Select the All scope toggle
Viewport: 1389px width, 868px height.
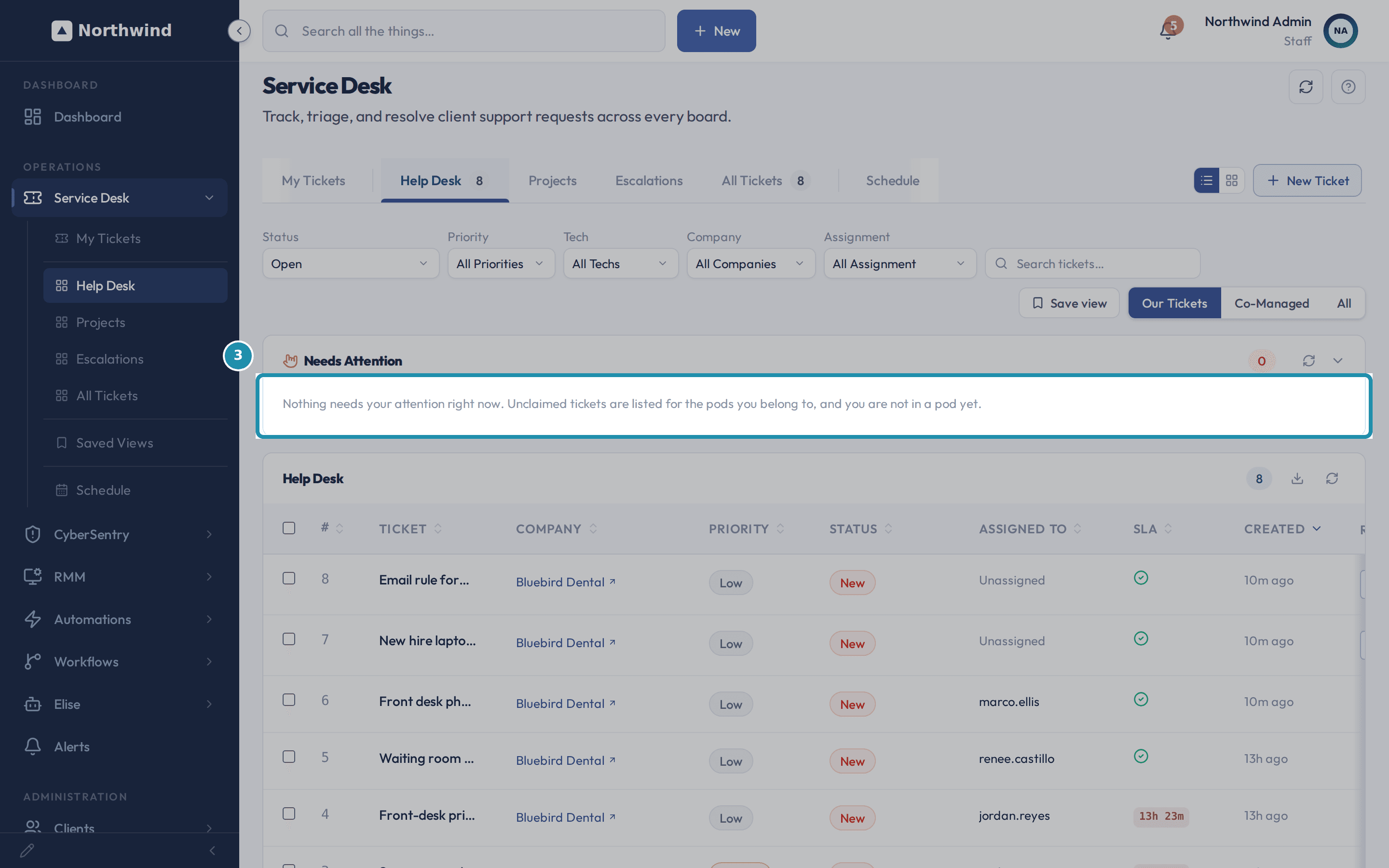coord(1344,303)
